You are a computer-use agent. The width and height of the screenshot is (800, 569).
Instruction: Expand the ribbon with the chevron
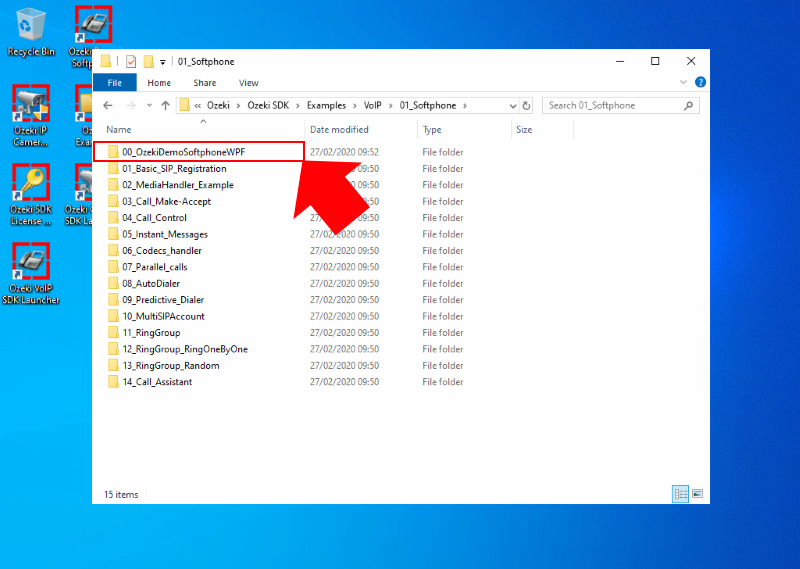[x=683, y=82]
